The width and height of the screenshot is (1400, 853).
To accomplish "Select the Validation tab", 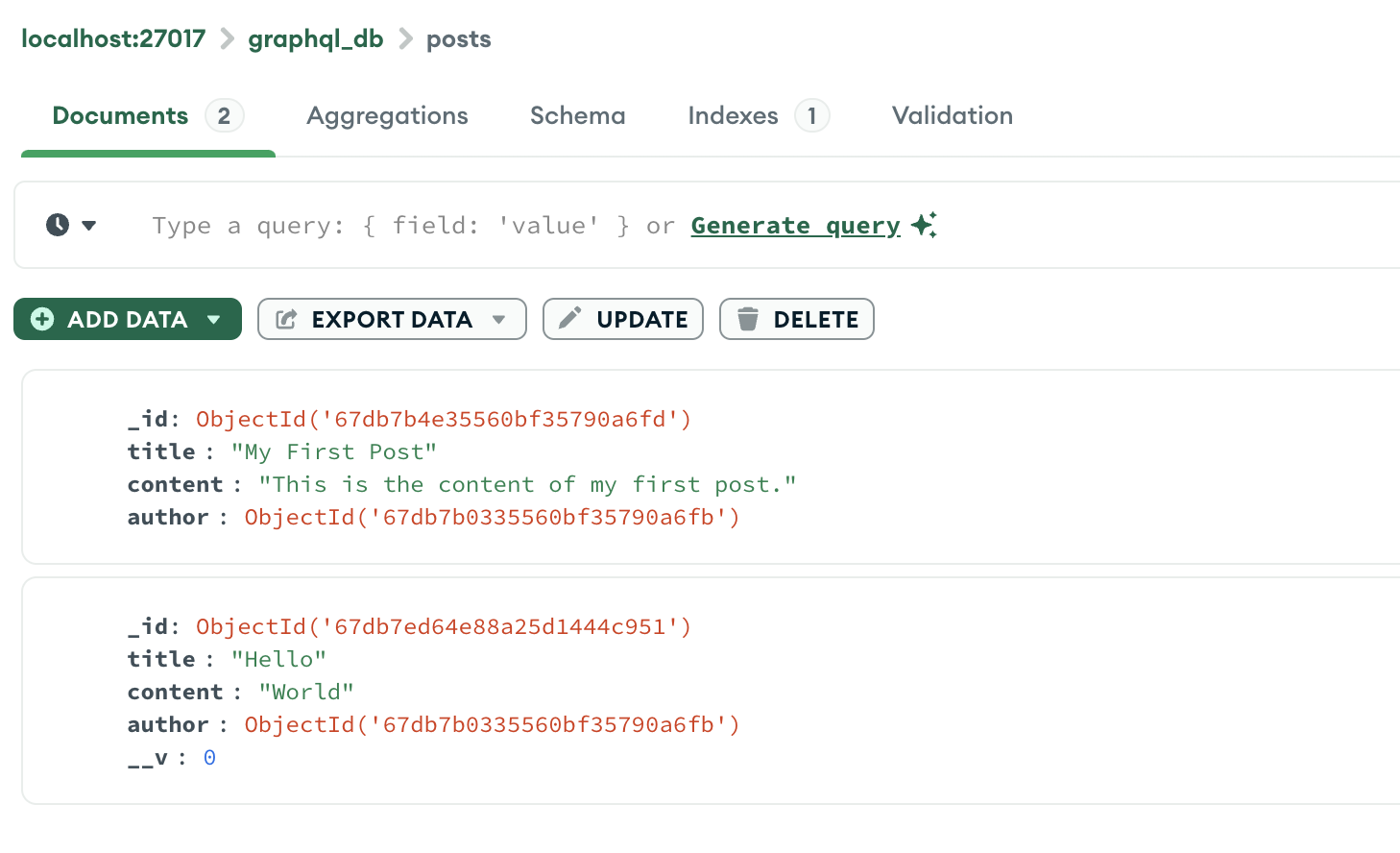I will coord(952,115).
